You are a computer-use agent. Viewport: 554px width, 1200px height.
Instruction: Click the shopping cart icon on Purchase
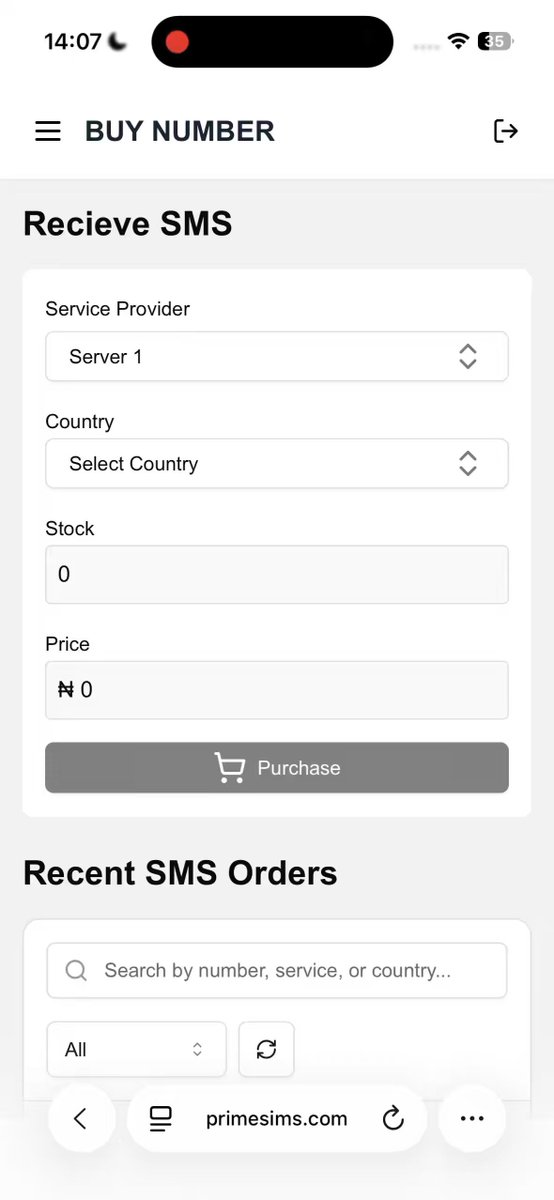click(230, 768)
